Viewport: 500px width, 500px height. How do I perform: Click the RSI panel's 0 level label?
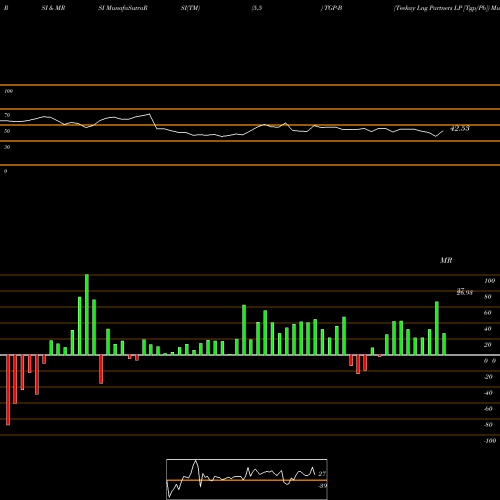[x=5, y=171]
